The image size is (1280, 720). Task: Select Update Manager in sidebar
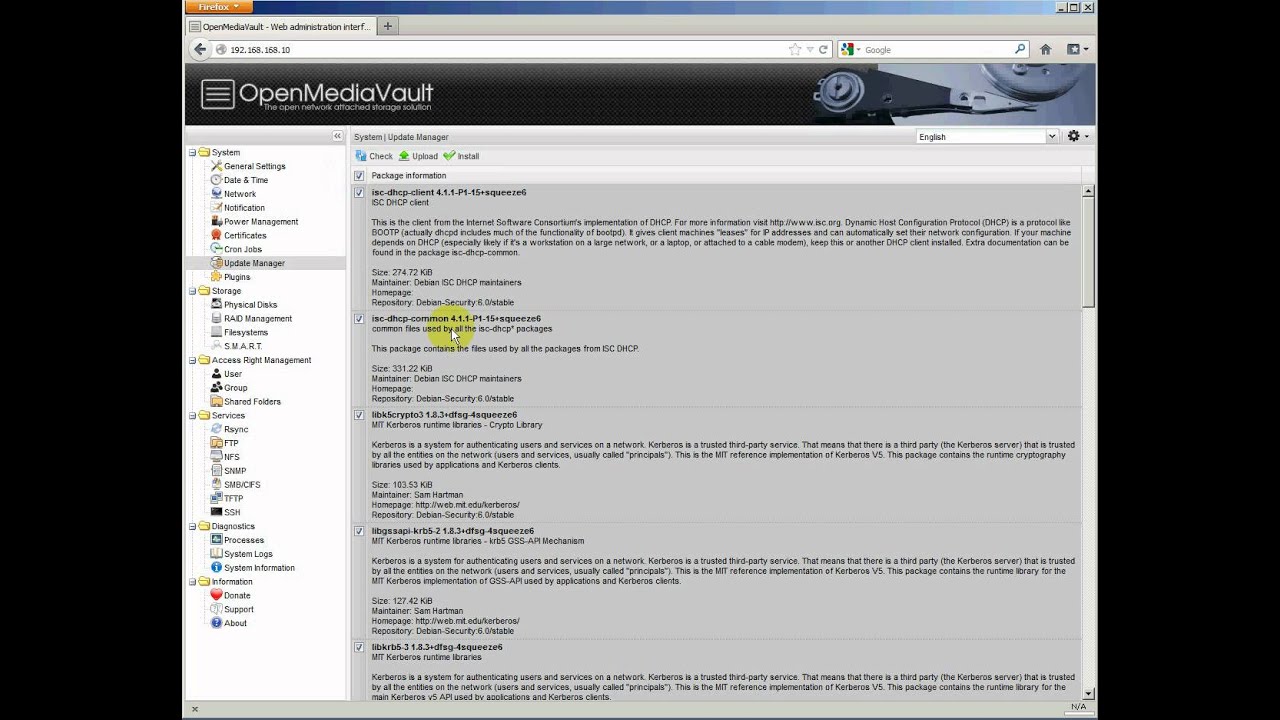pyautogui.click(x=254, y=263)
